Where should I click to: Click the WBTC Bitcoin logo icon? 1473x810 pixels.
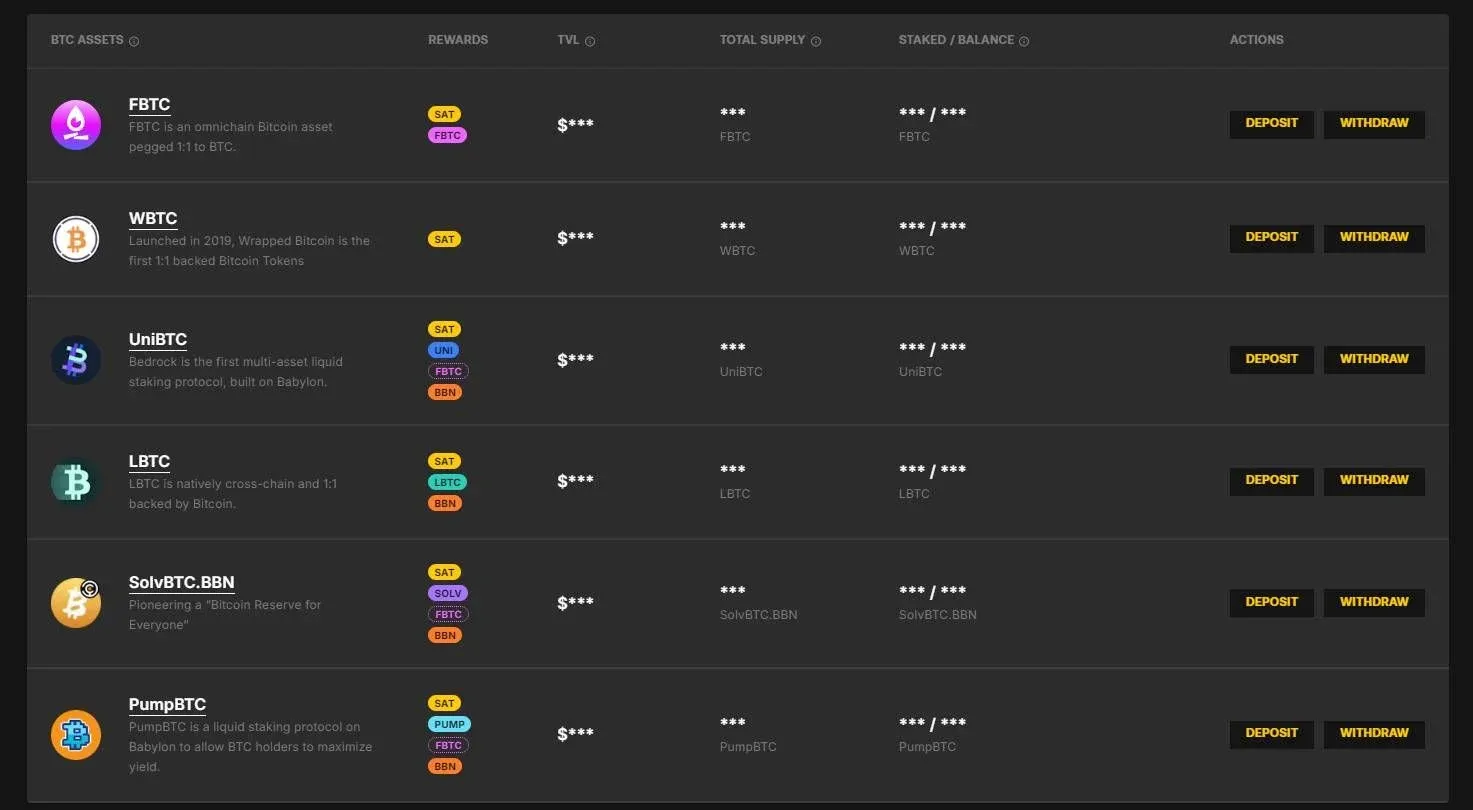click(x=75, y=238)
